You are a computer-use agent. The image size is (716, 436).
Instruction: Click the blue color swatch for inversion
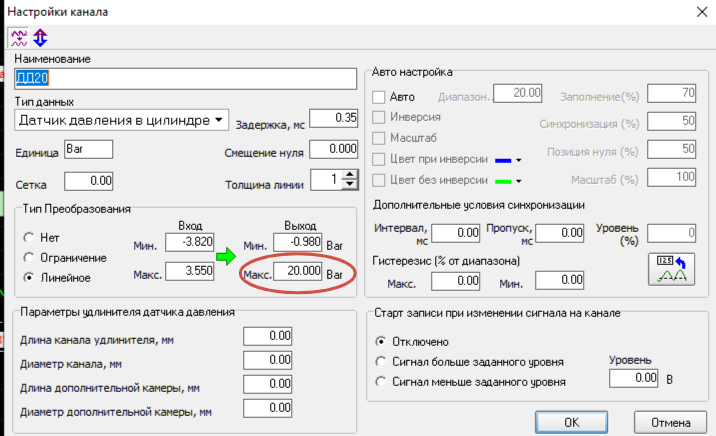(x=503, y=160)
